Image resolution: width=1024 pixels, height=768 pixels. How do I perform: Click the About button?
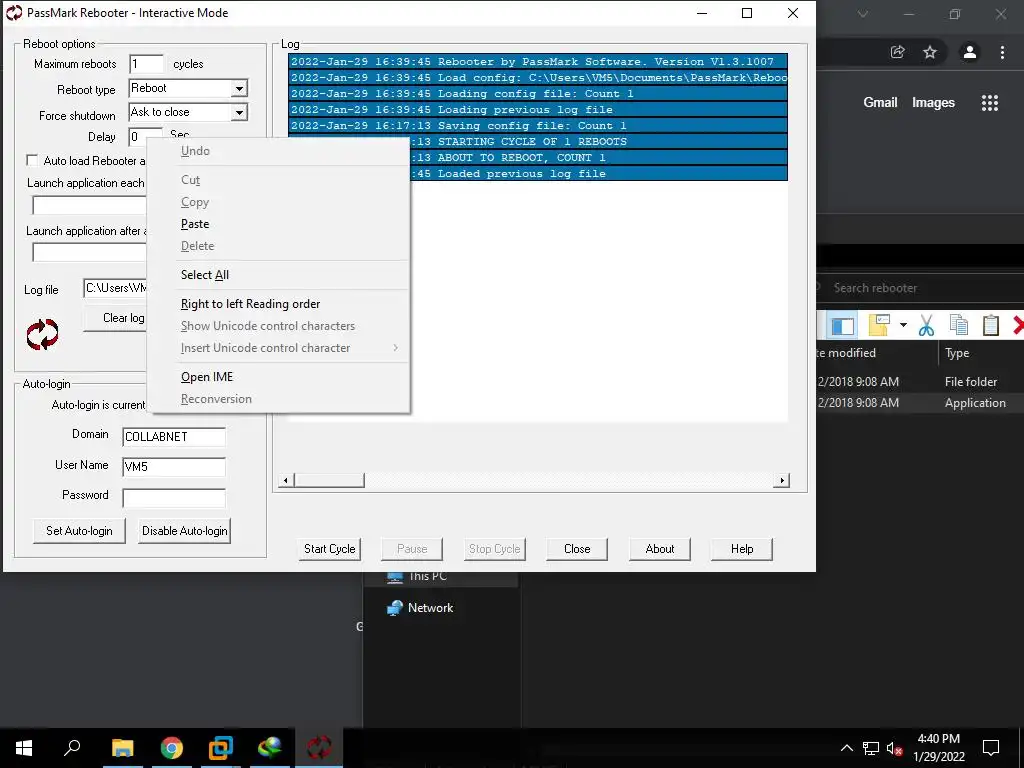[660, 549]
